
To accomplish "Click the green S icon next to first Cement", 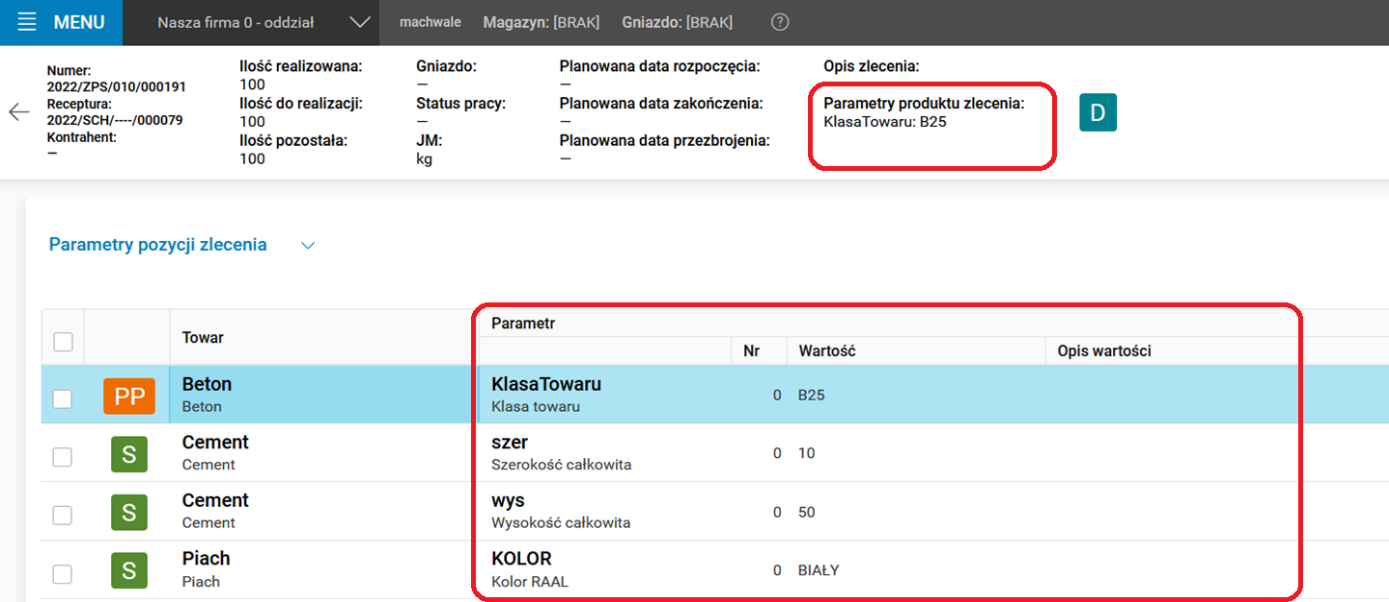I will click(x=129, y=453).
